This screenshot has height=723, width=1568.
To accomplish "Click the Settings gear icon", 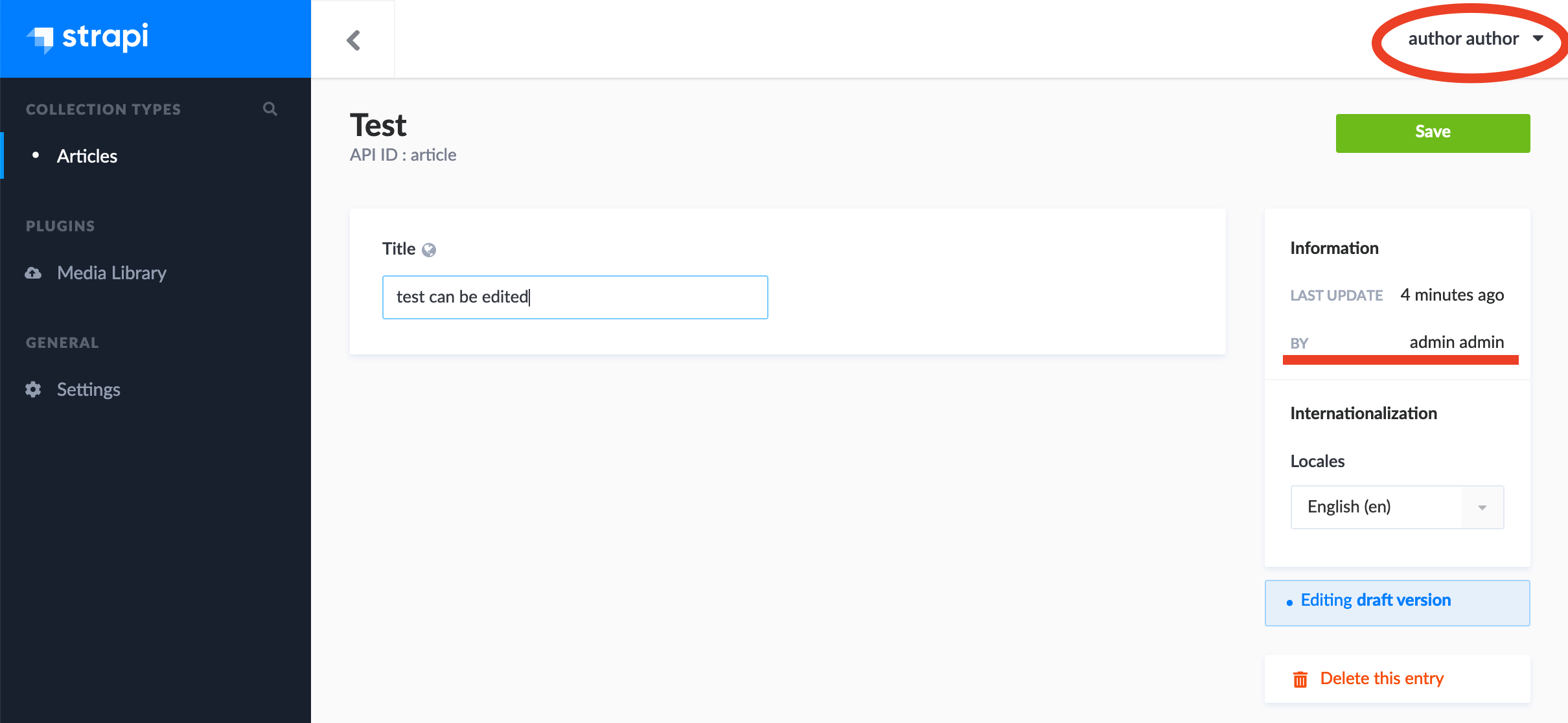I will [x=32, y=389].
